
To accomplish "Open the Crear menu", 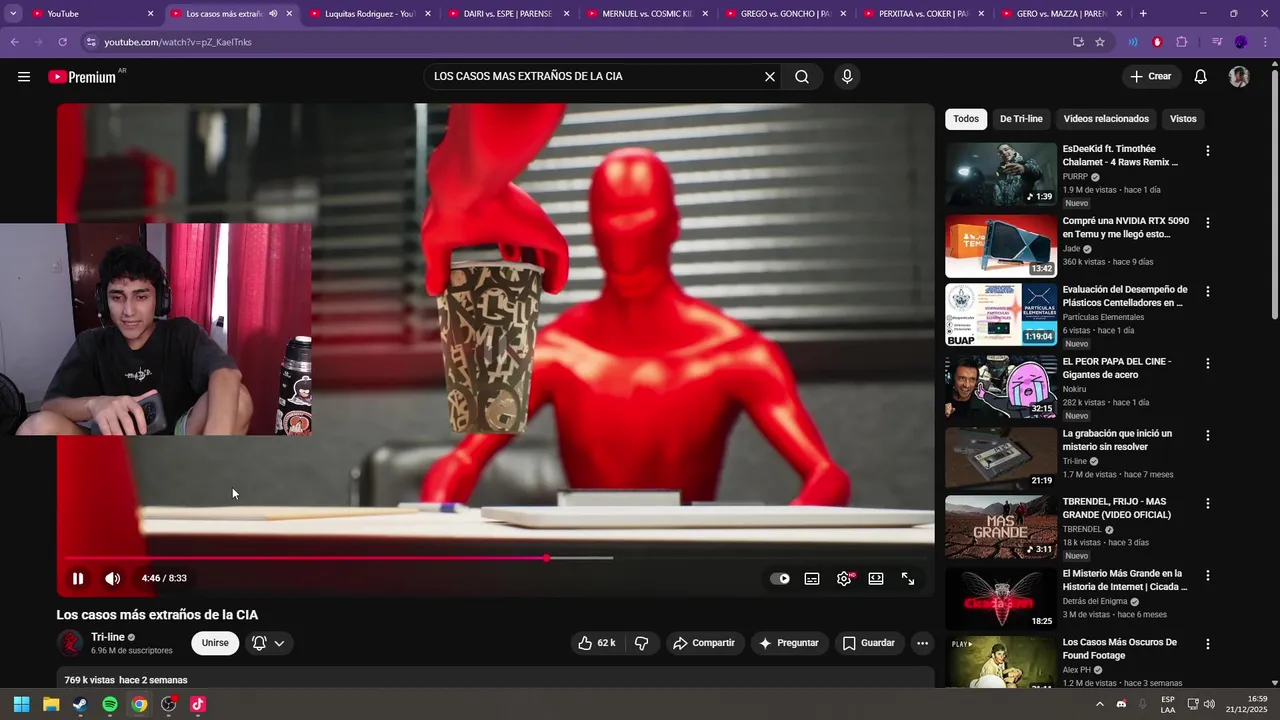I will [1151, 77].
